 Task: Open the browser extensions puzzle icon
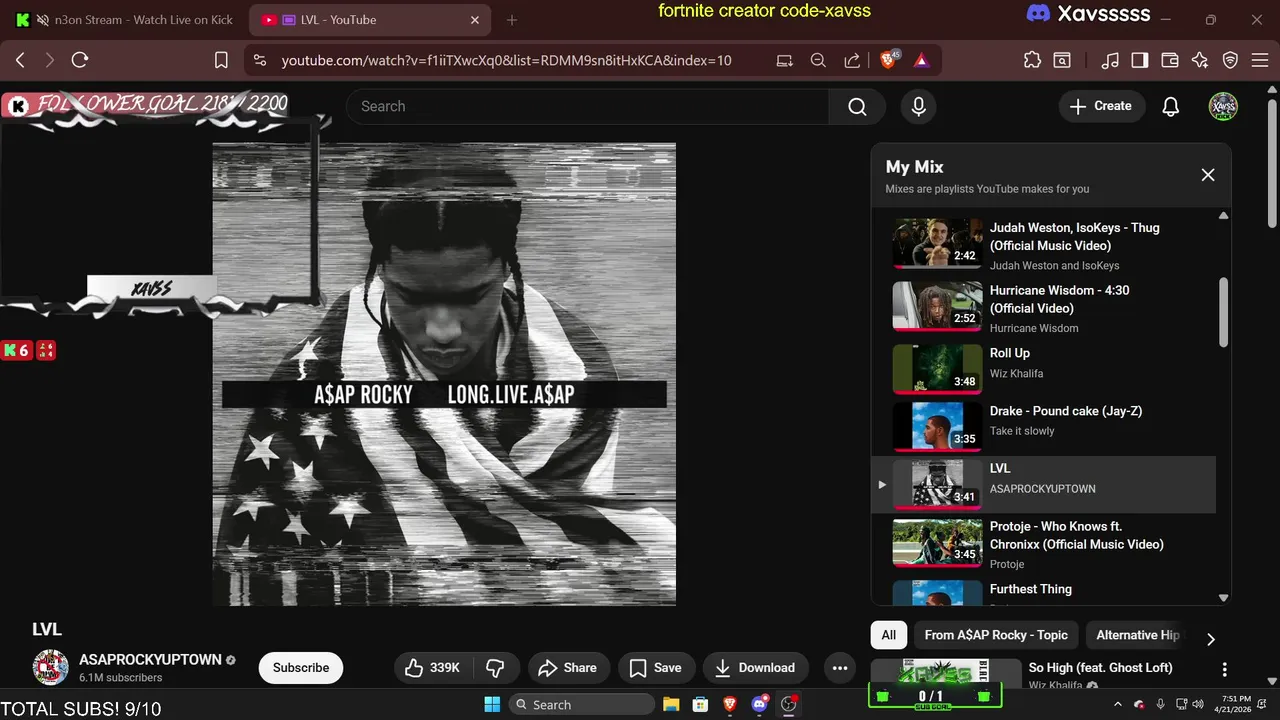pos(1032,60)
